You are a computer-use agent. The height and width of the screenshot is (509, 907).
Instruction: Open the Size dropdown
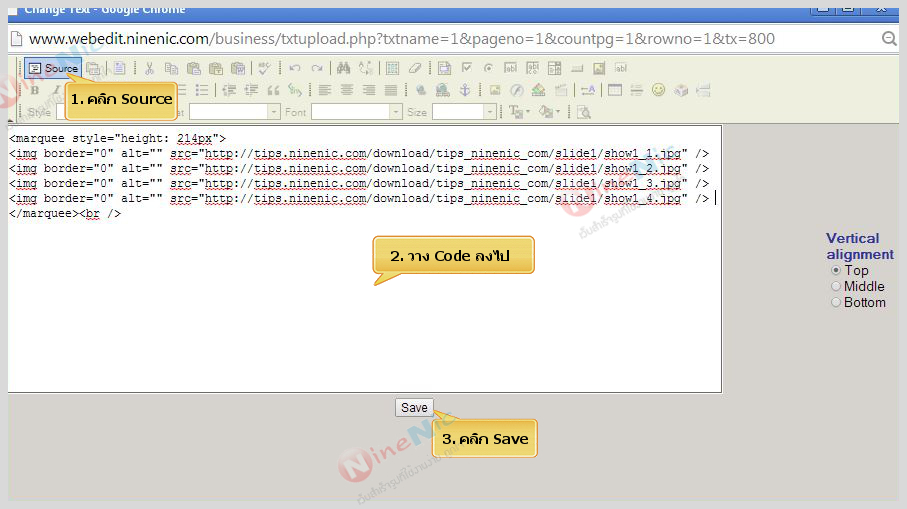tap(463, 112)
